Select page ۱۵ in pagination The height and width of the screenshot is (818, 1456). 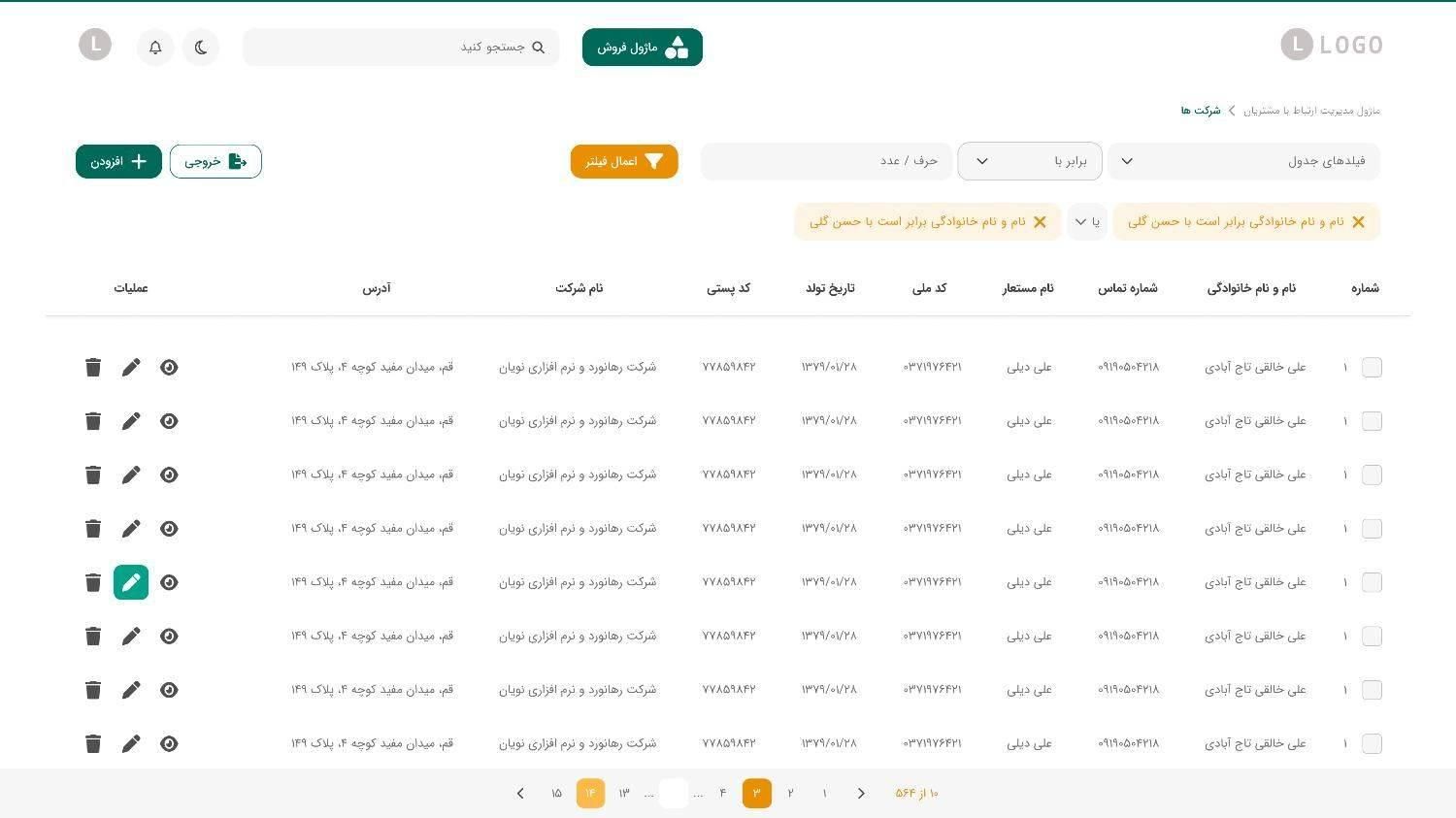click(556, 793)
